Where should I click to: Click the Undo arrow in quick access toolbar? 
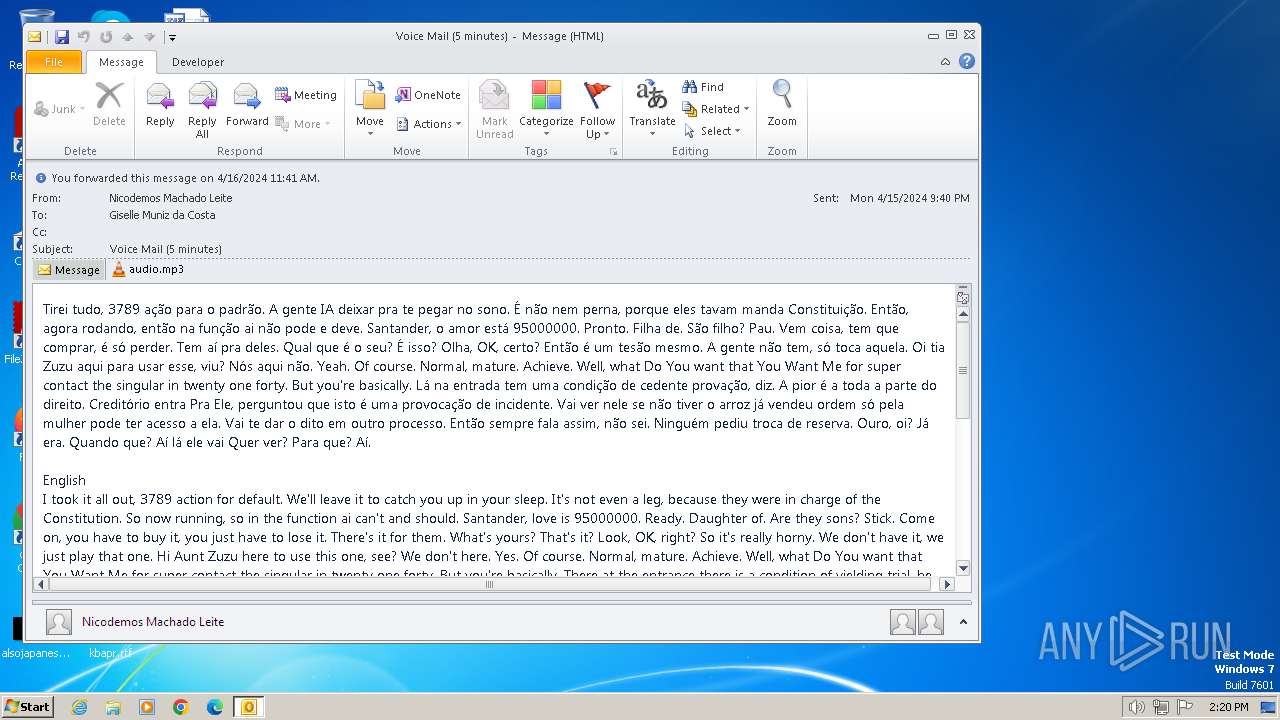(x=84, y=37)
